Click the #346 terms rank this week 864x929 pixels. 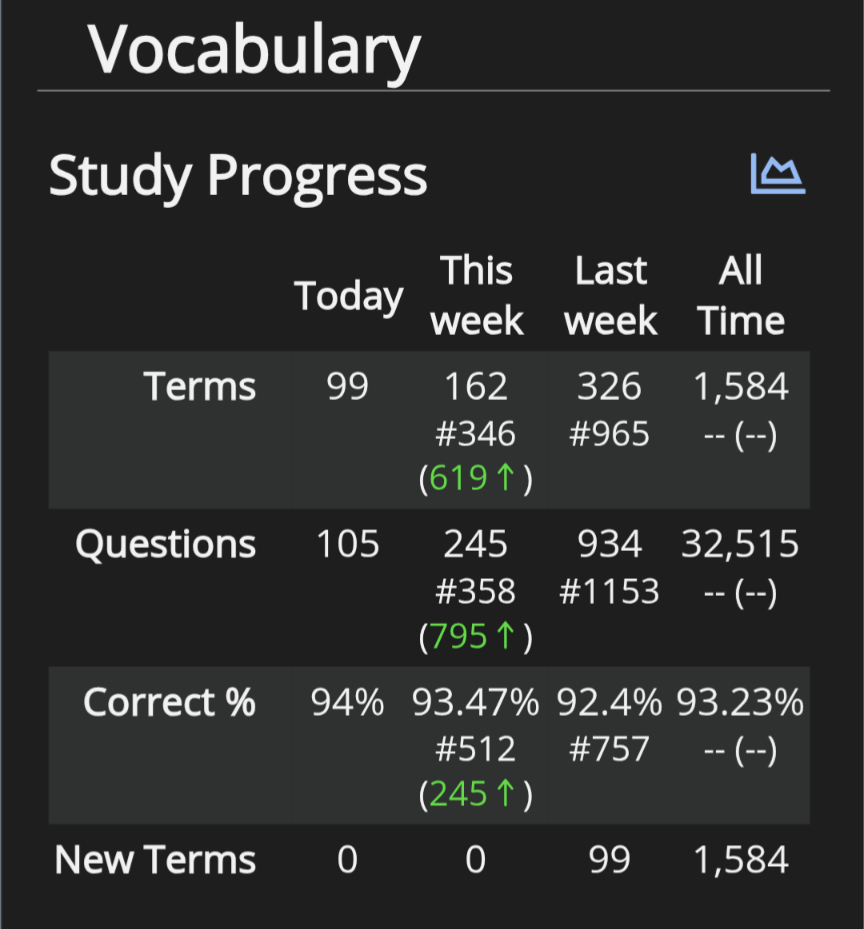[476, 434]
